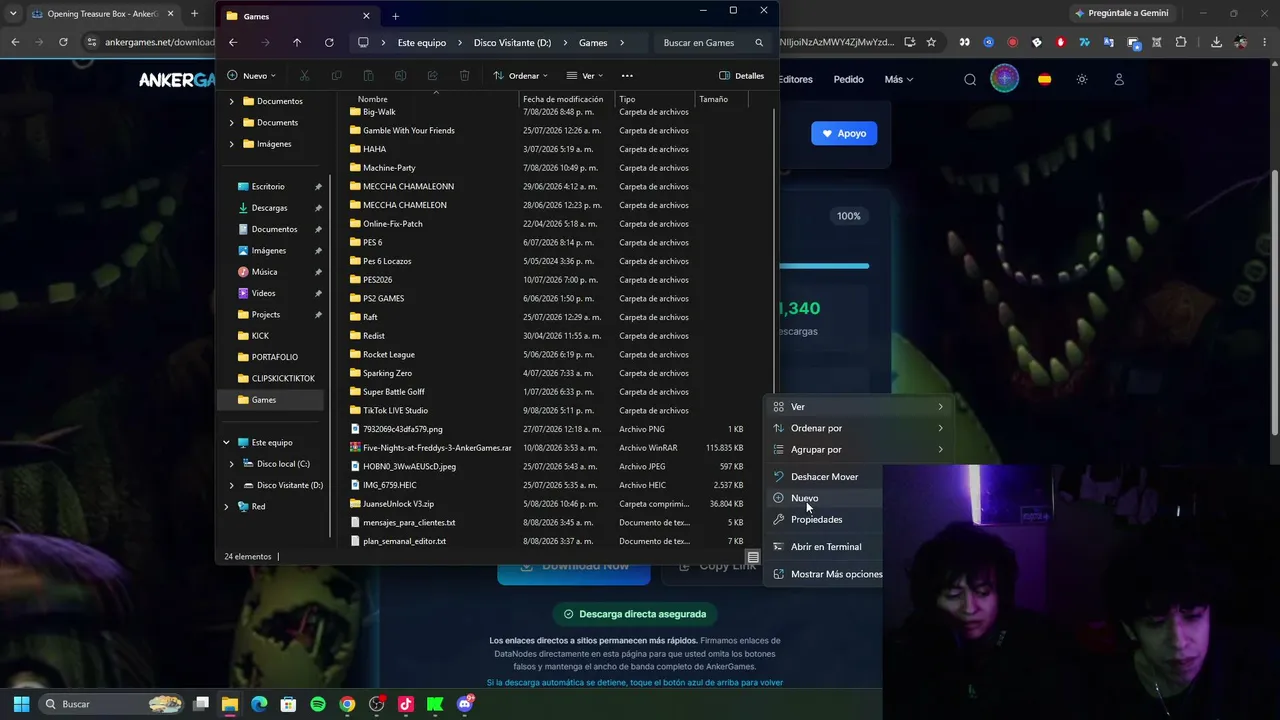Reload the AnkerGames page in Chrome
Image resolution: width=1280 pixels, height=720 pixels.
pyautogui.click(x=63, y=42)
